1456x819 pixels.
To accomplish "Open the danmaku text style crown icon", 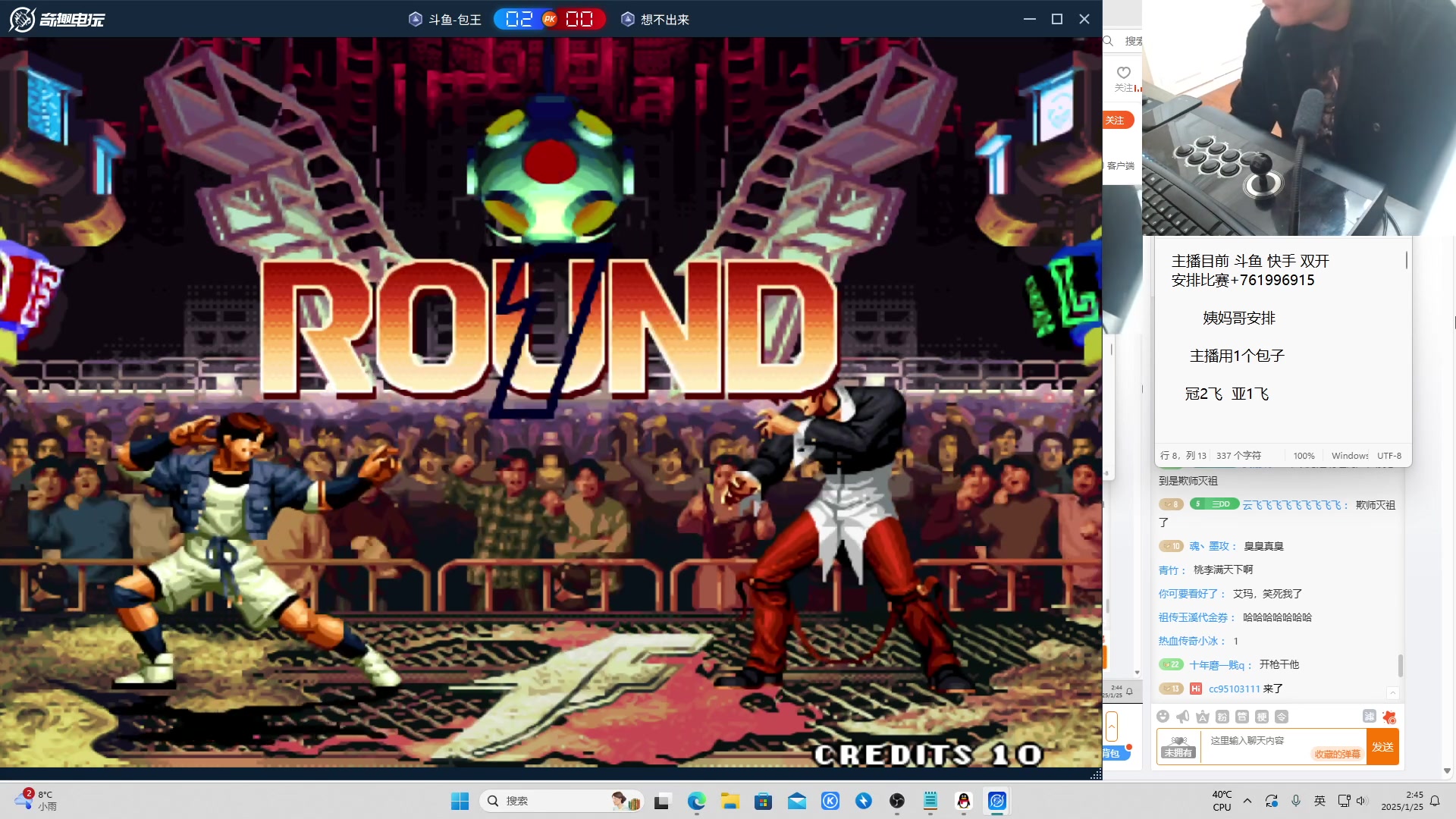I will coord(1203,717).
